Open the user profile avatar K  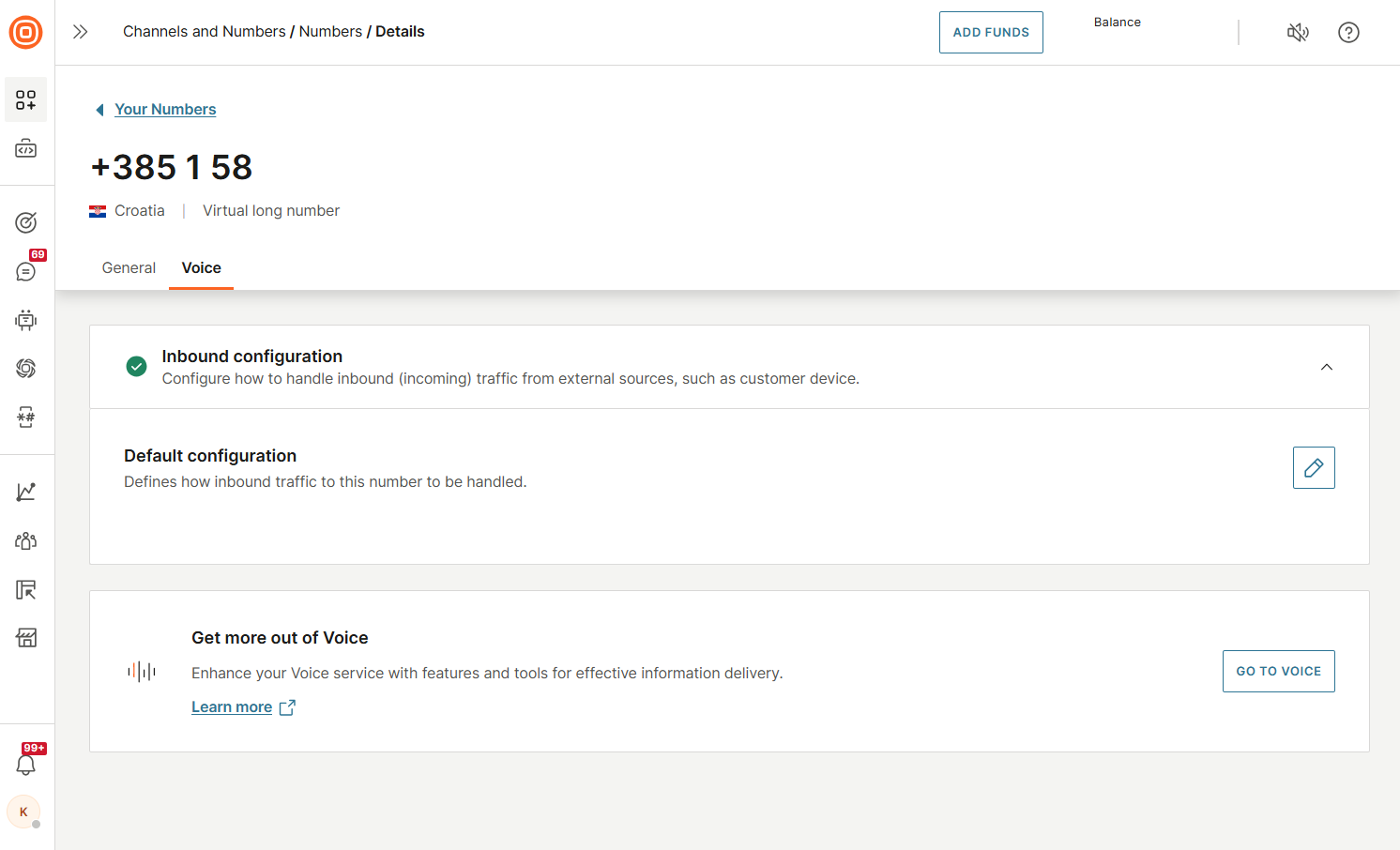[23, 812]
